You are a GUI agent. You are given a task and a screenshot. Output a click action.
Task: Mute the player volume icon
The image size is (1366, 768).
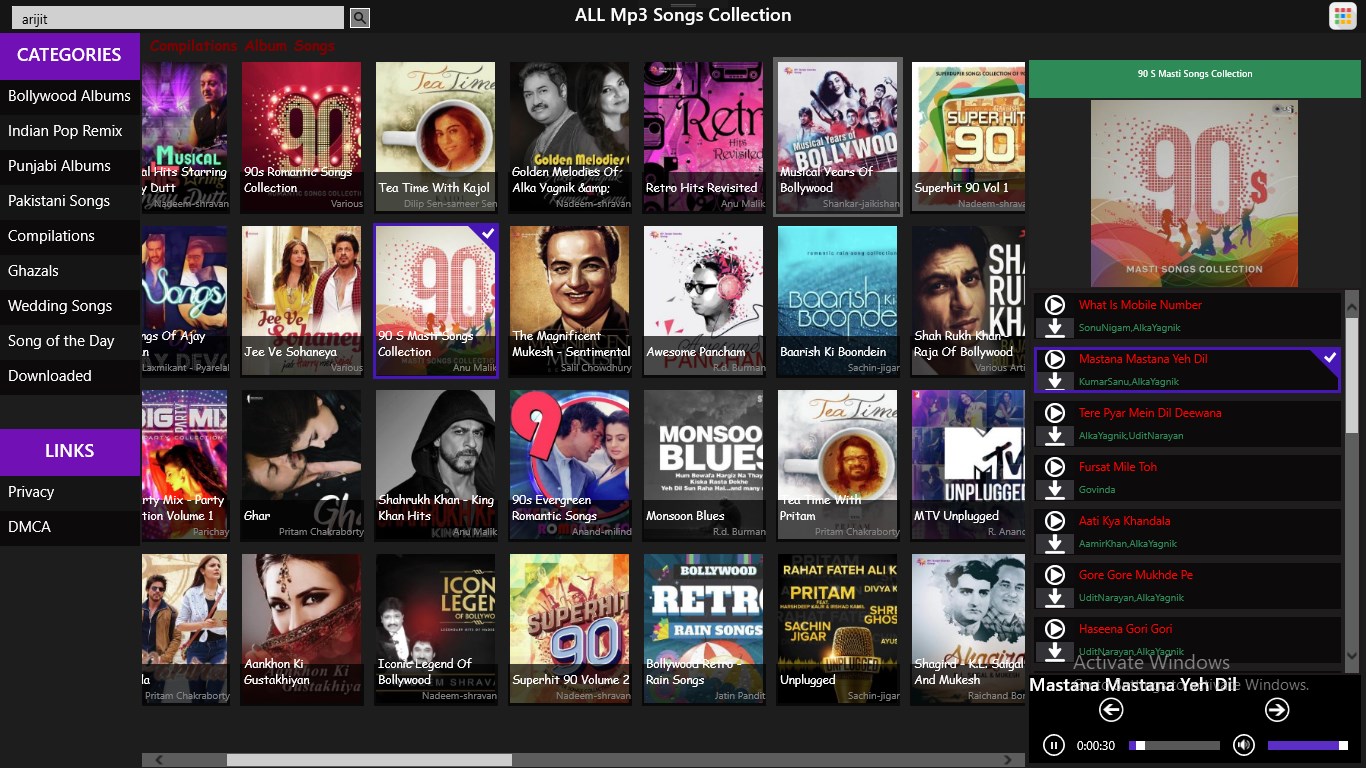pyautogui.click(x=1243, y=745)
